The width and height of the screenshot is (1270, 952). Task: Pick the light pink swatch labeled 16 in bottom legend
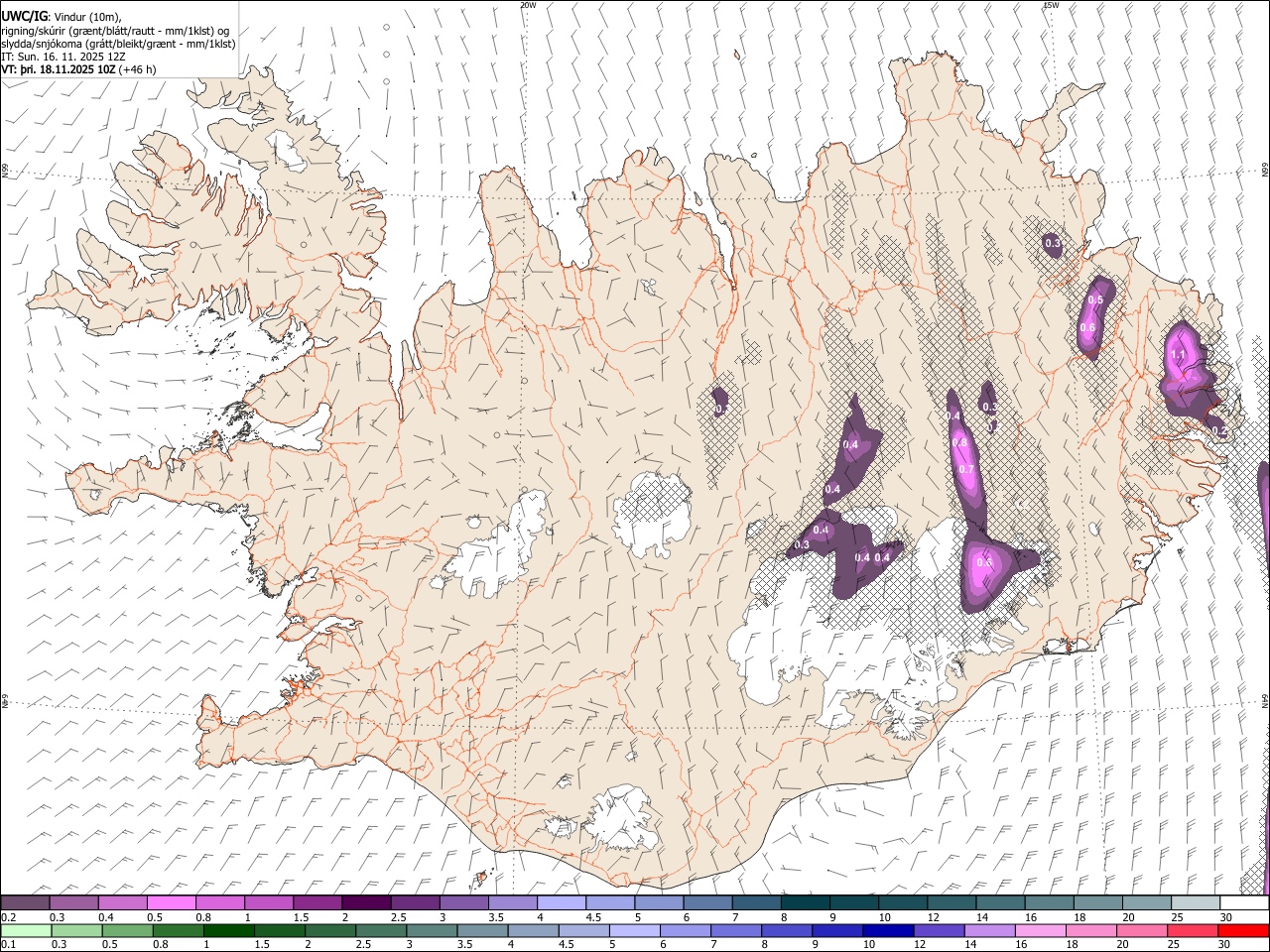[x=1041, y=931]
